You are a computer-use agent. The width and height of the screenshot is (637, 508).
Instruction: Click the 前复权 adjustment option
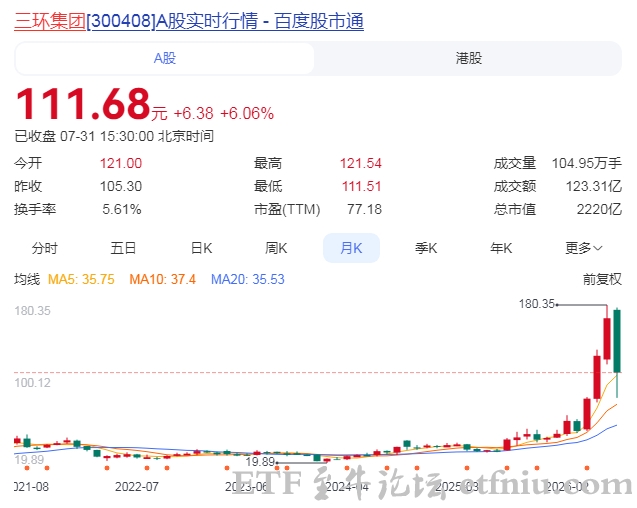tap(602, 279)
